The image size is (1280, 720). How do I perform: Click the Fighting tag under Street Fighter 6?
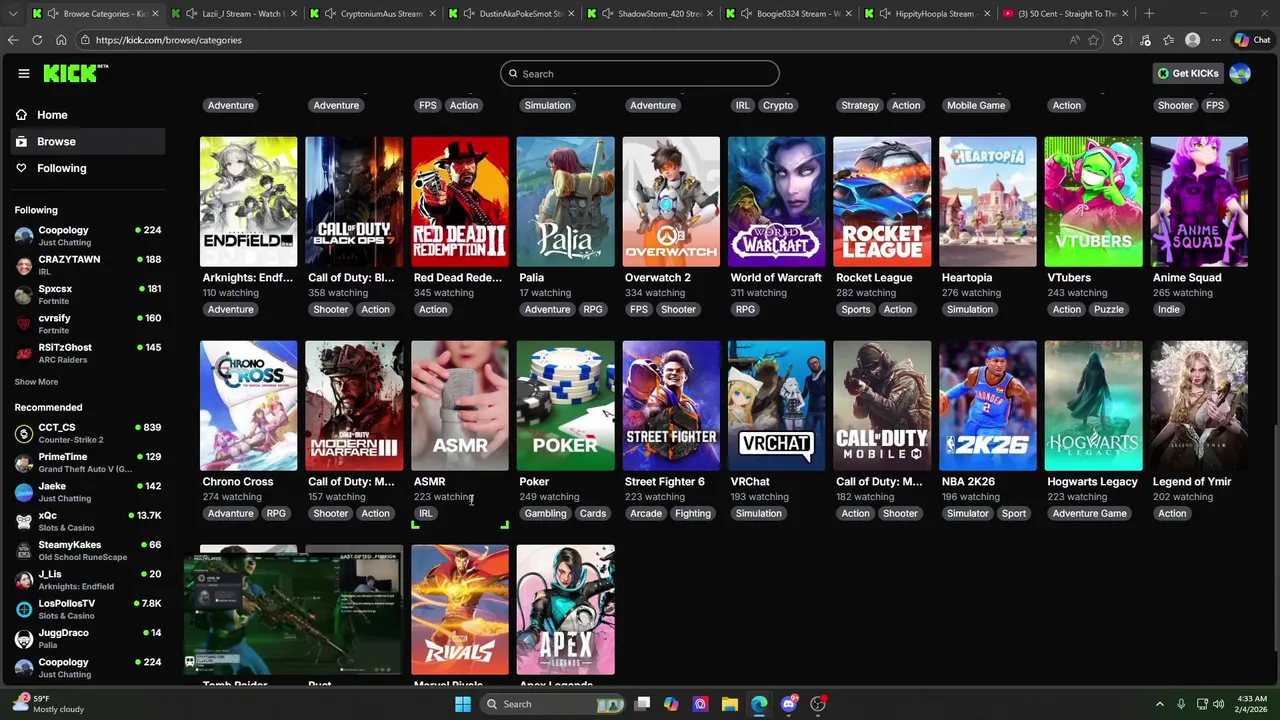pos(693,513)
